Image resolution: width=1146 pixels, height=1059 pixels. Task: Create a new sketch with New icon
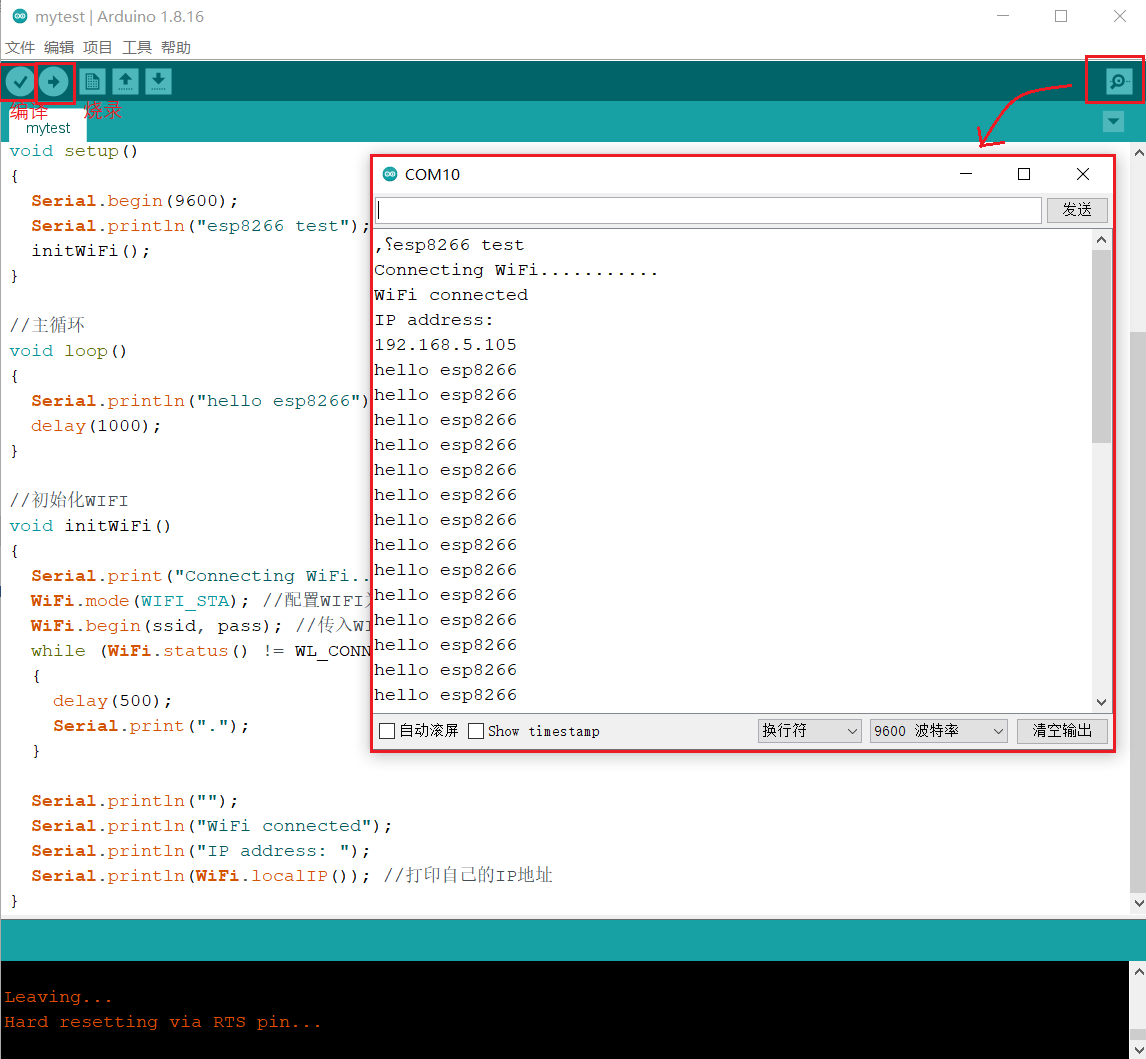click(x=92, y=82)
